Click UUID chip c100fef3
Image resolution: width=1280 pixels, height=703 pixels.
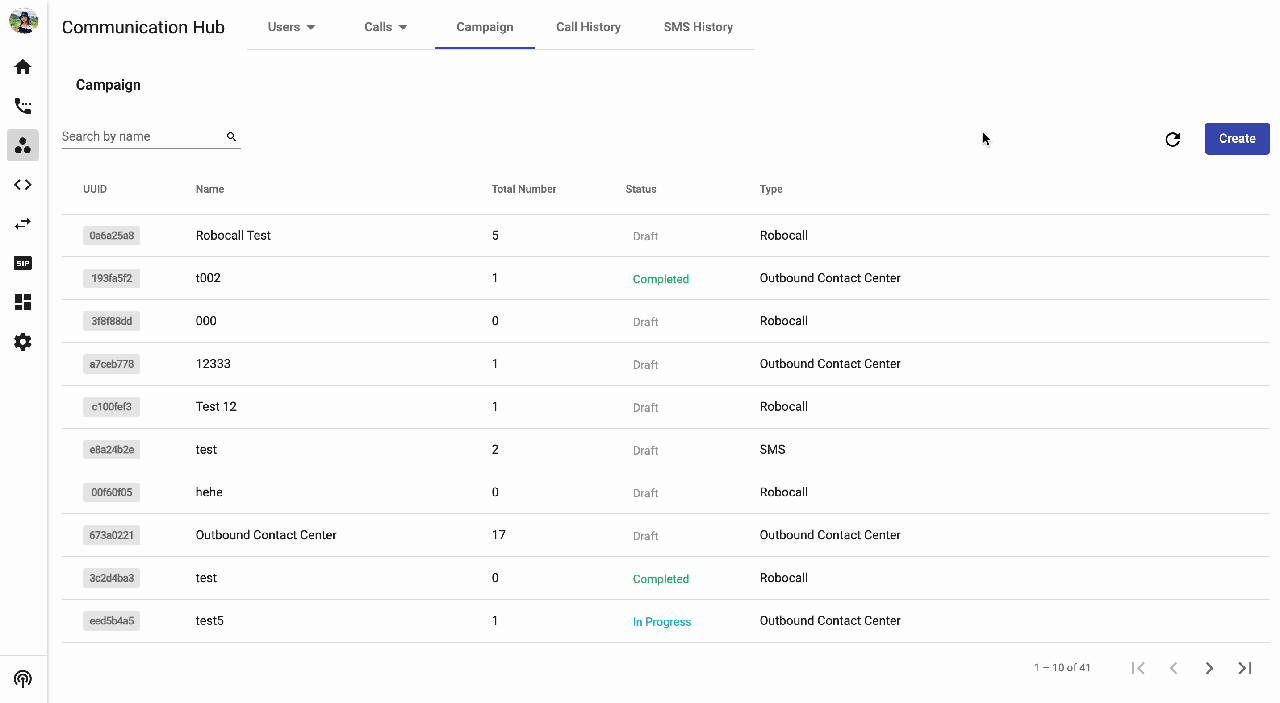tap(111, 407)
